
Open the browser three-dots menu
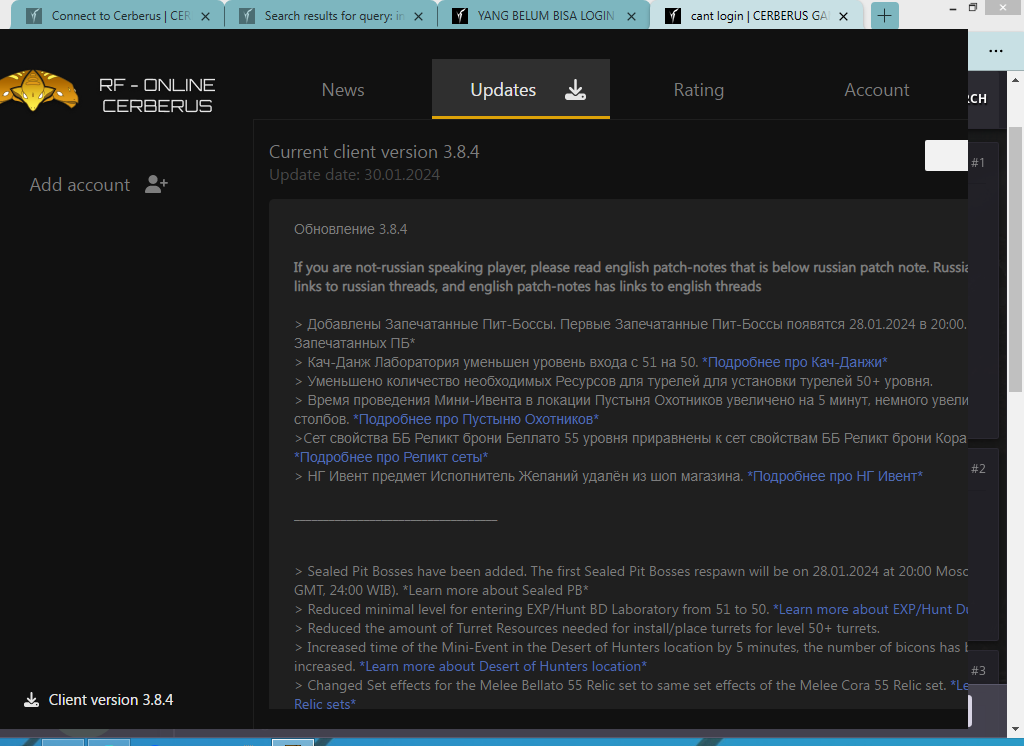pyautogui.click(x=995, y=51)
